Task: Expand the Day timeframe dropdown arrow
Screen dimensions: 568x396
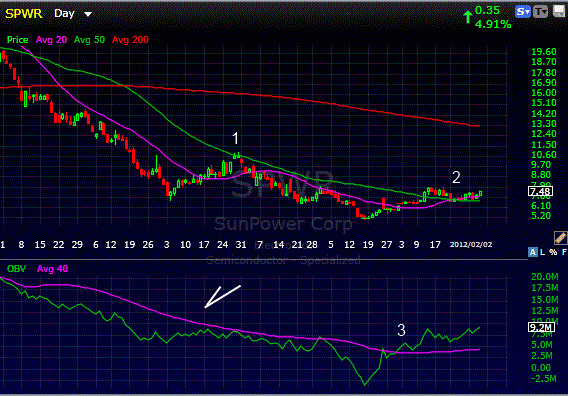Action: [x=88, y=14]
